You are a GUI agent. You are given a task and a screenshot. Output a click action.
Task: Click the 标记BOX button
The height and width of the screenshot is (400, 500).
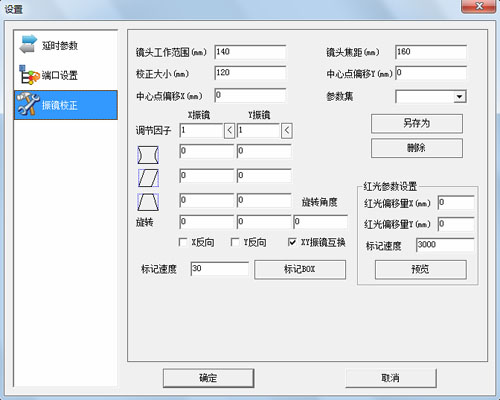click(x=300, y=269)
